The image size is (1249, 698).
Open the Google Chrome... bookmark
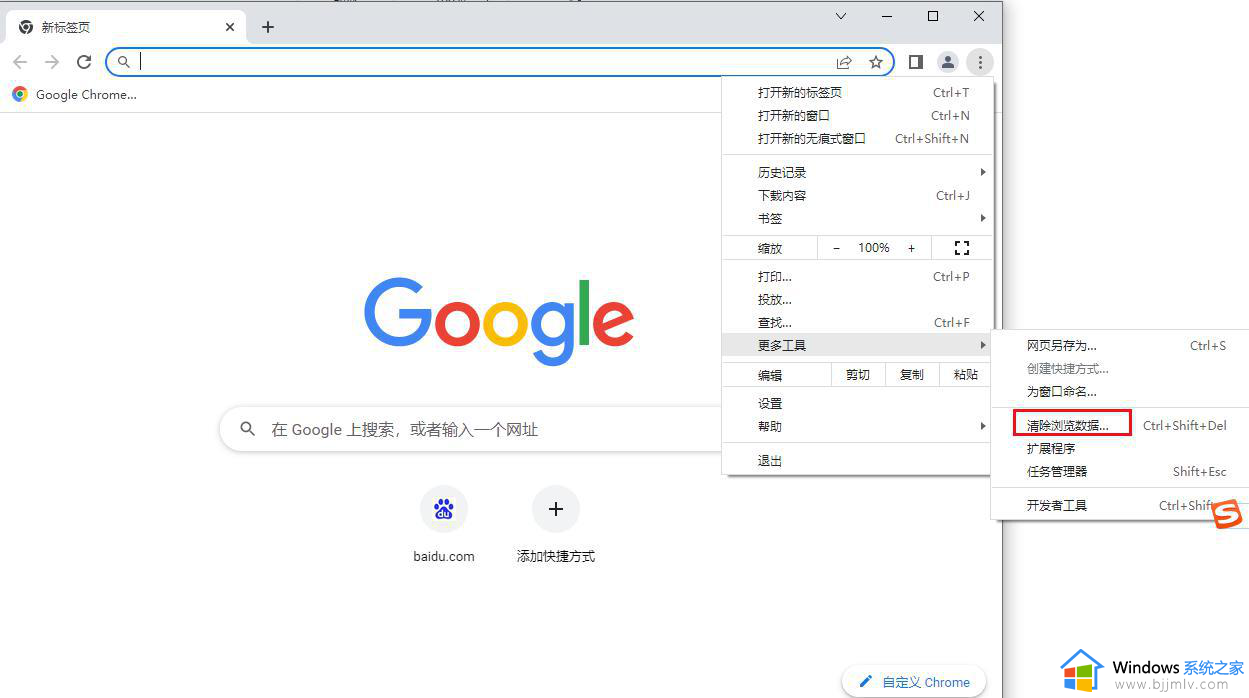tap(74, 94)
